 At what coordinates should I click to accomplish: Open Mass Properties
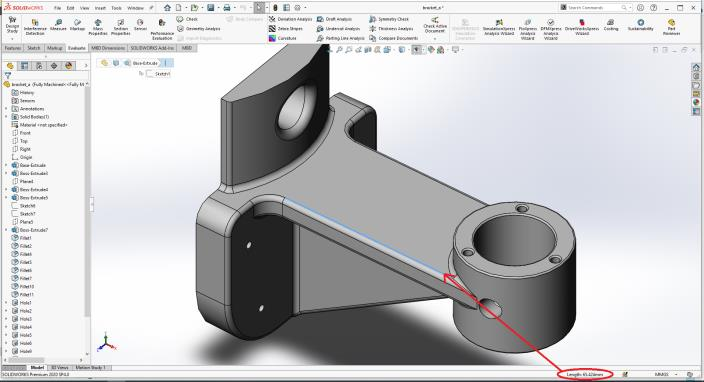pyautogui.click(x=98, y=27)
